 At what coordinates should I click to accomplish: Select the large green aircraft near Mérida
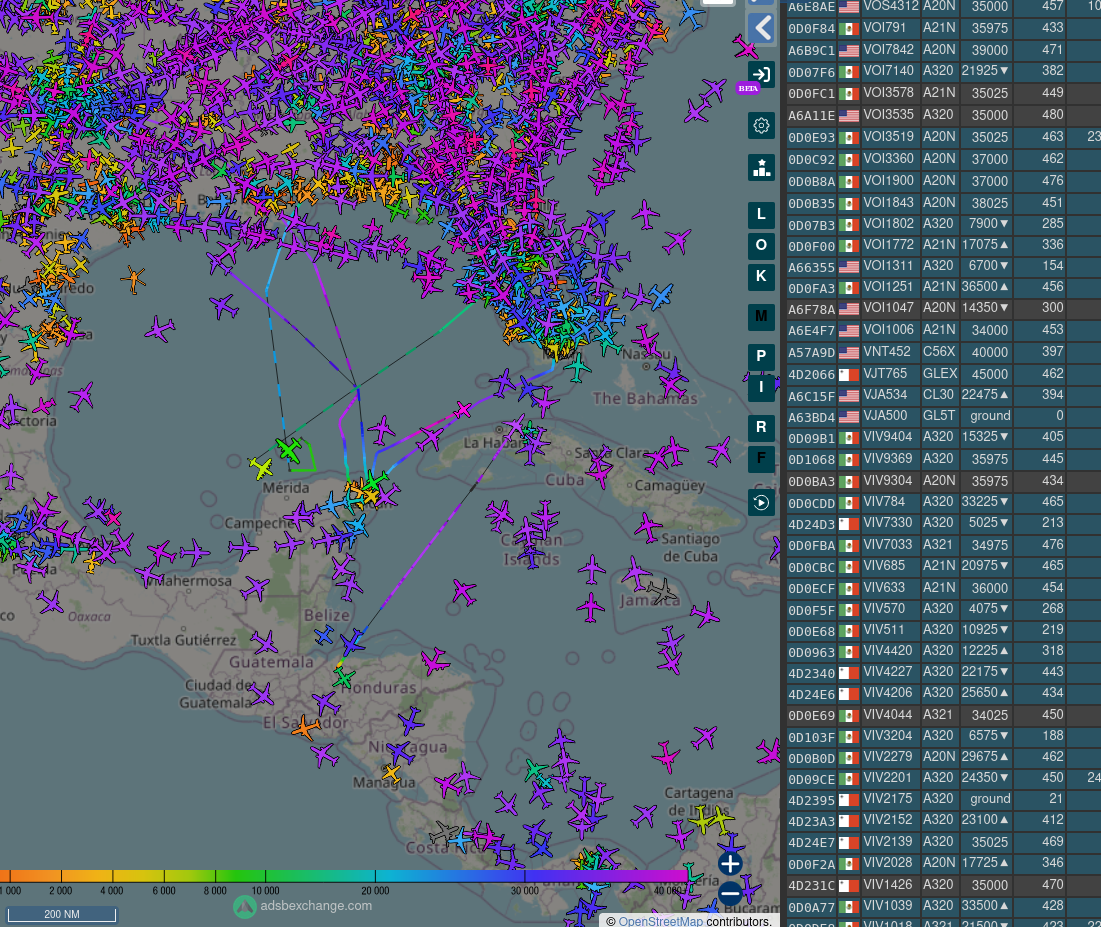pyautogui.click(x=289, y=449)
